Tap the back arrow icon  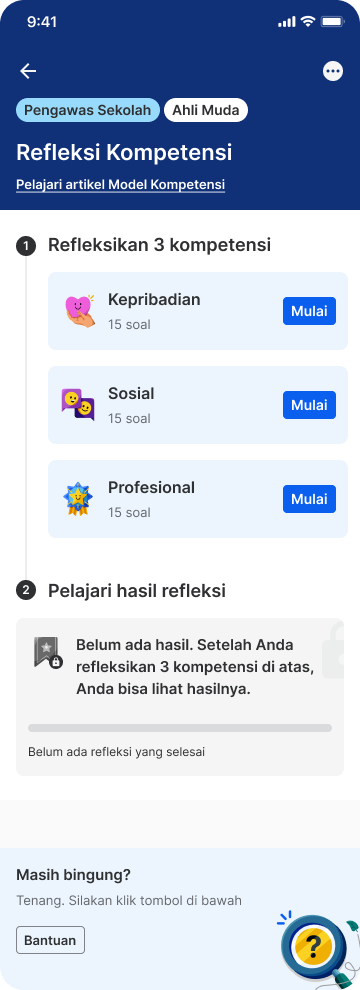click(28, 71)
